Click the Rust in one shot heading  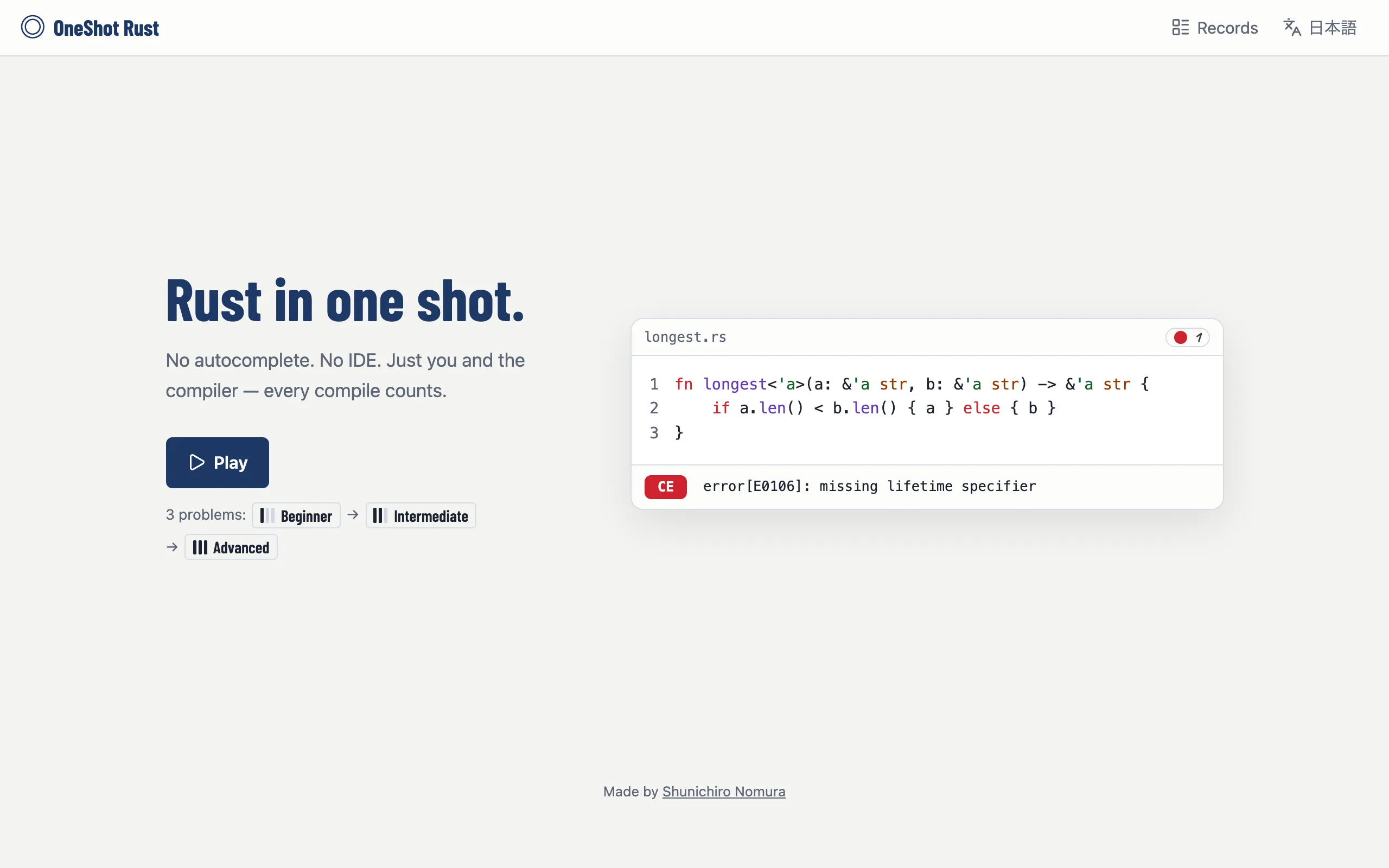click(345, 300)
